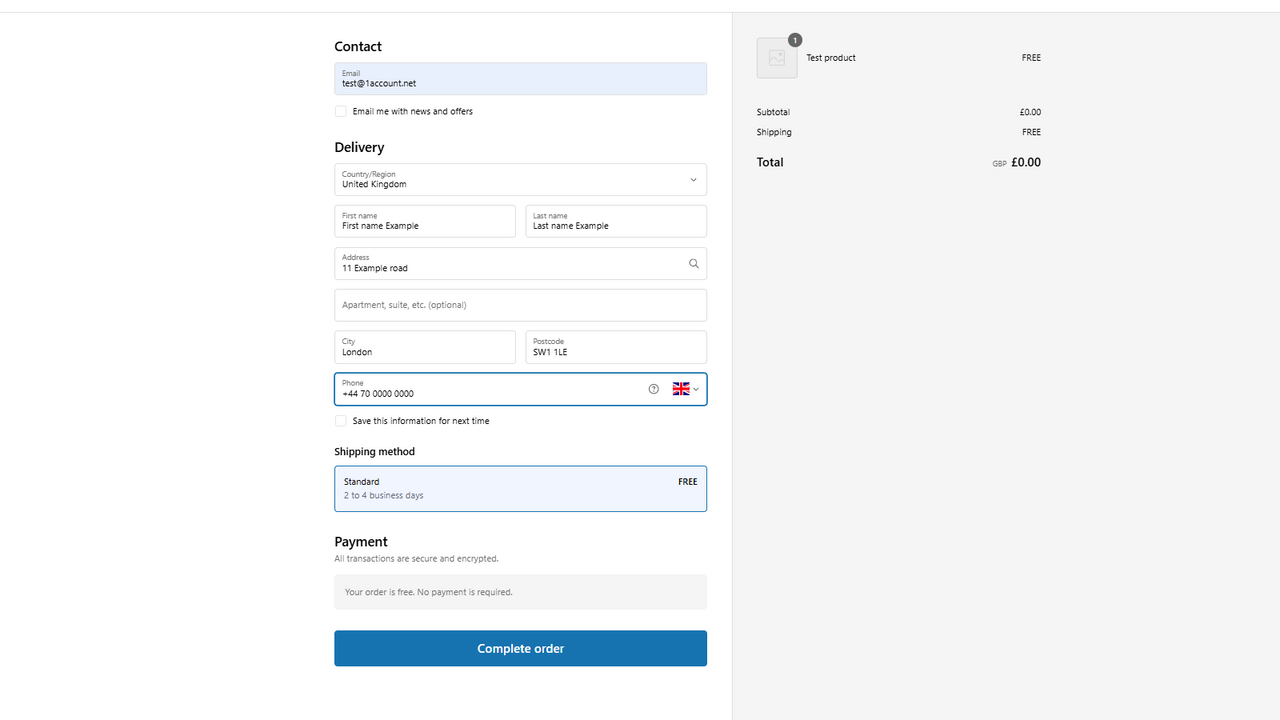
Task: Click the Payment heading
Action: [x=361, y=542]
